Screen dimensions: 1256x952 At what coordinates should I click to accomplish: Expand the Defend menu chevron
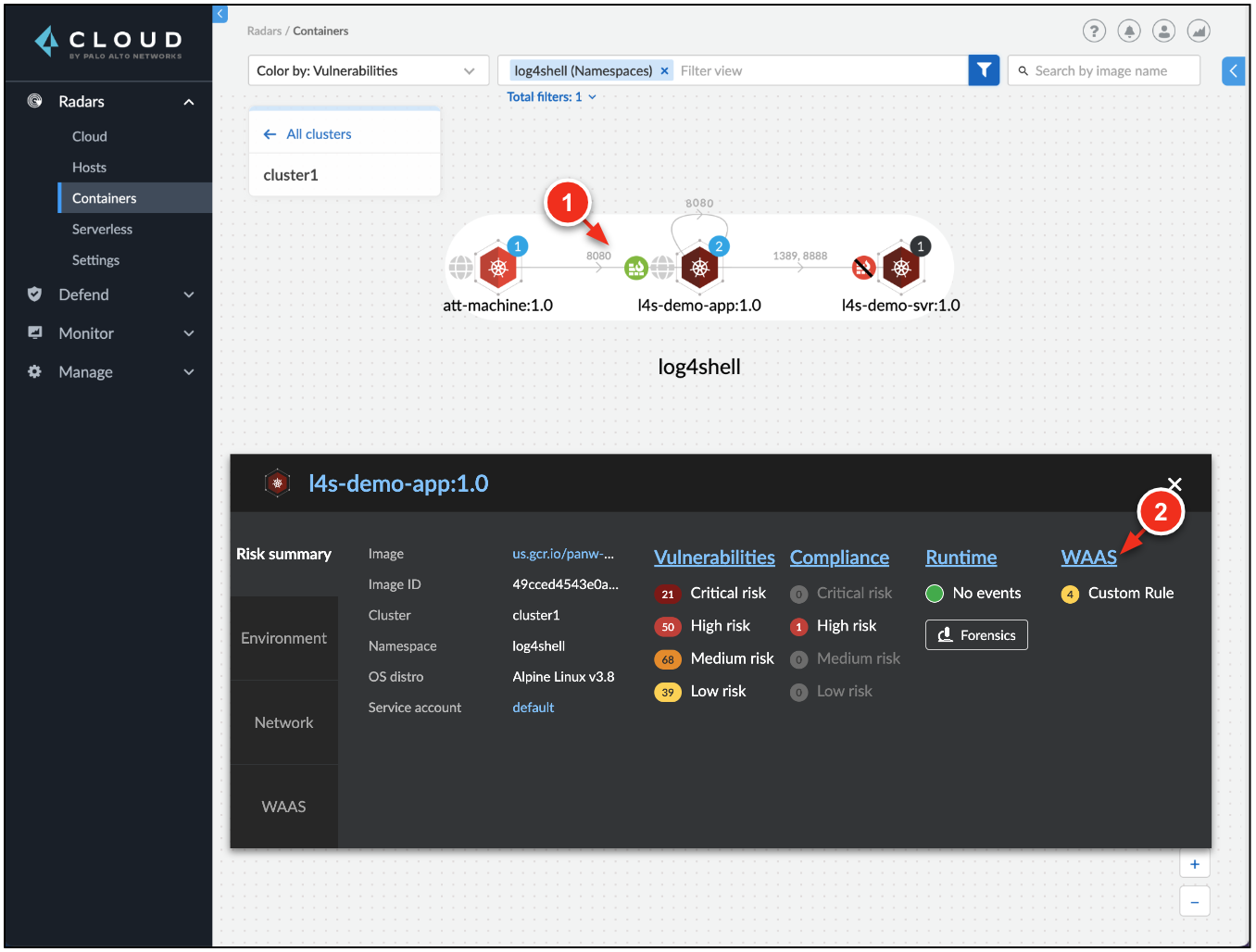(x=189, y=294)
